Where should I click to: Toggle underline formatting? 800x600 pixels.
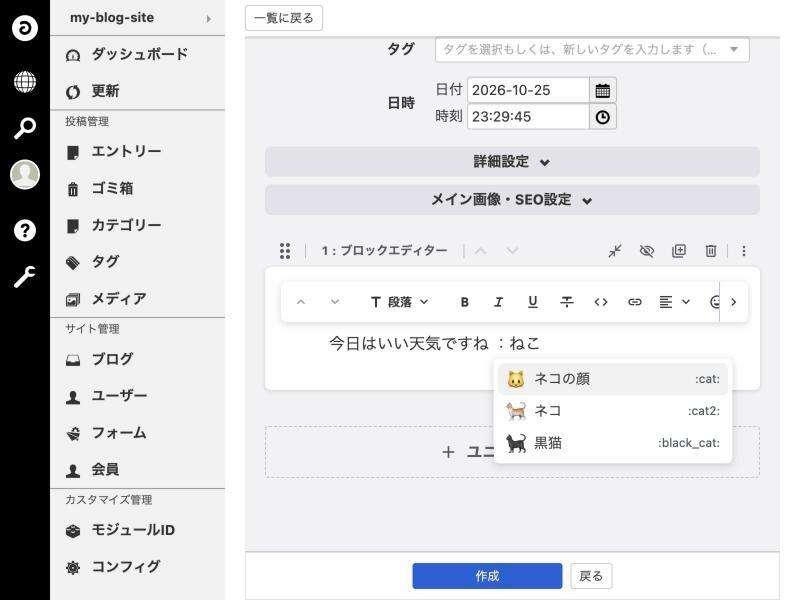click(533, 302)
